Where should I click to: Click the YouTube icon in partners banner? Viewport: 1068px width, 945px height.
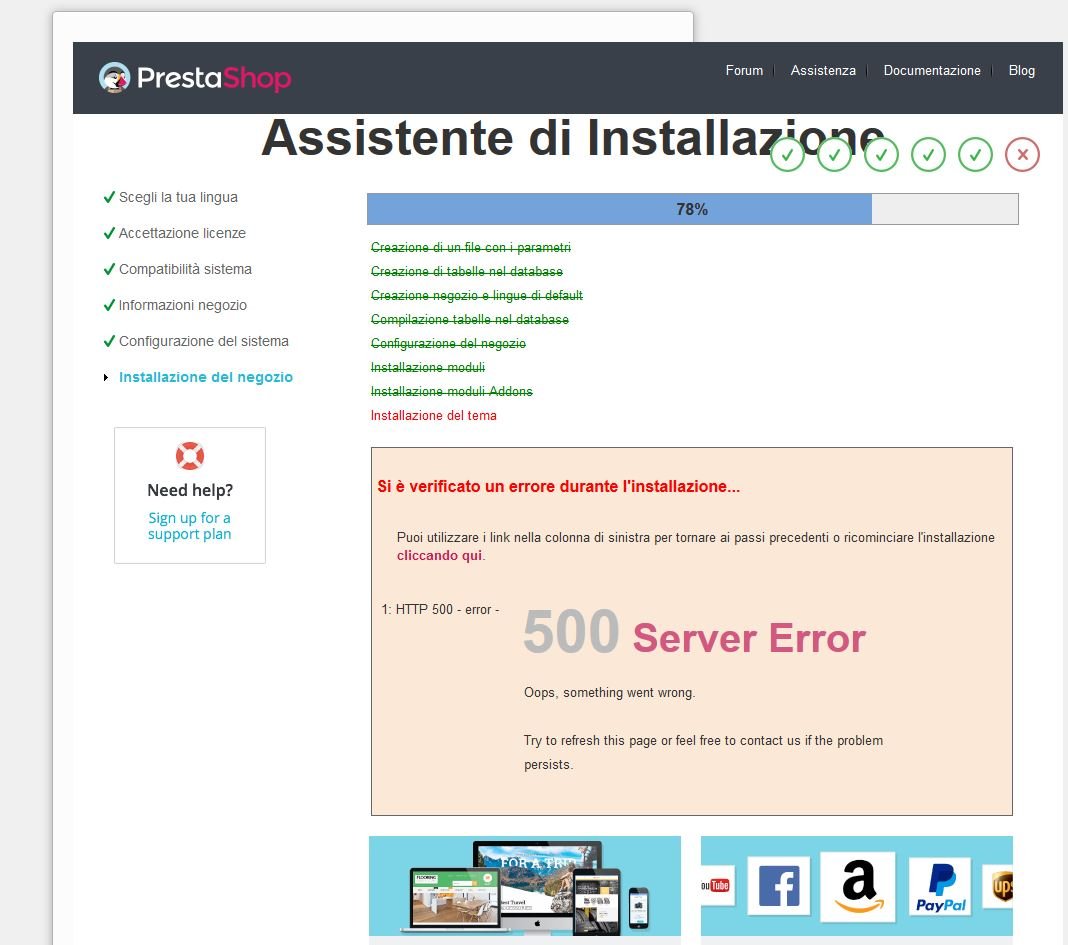717,886
